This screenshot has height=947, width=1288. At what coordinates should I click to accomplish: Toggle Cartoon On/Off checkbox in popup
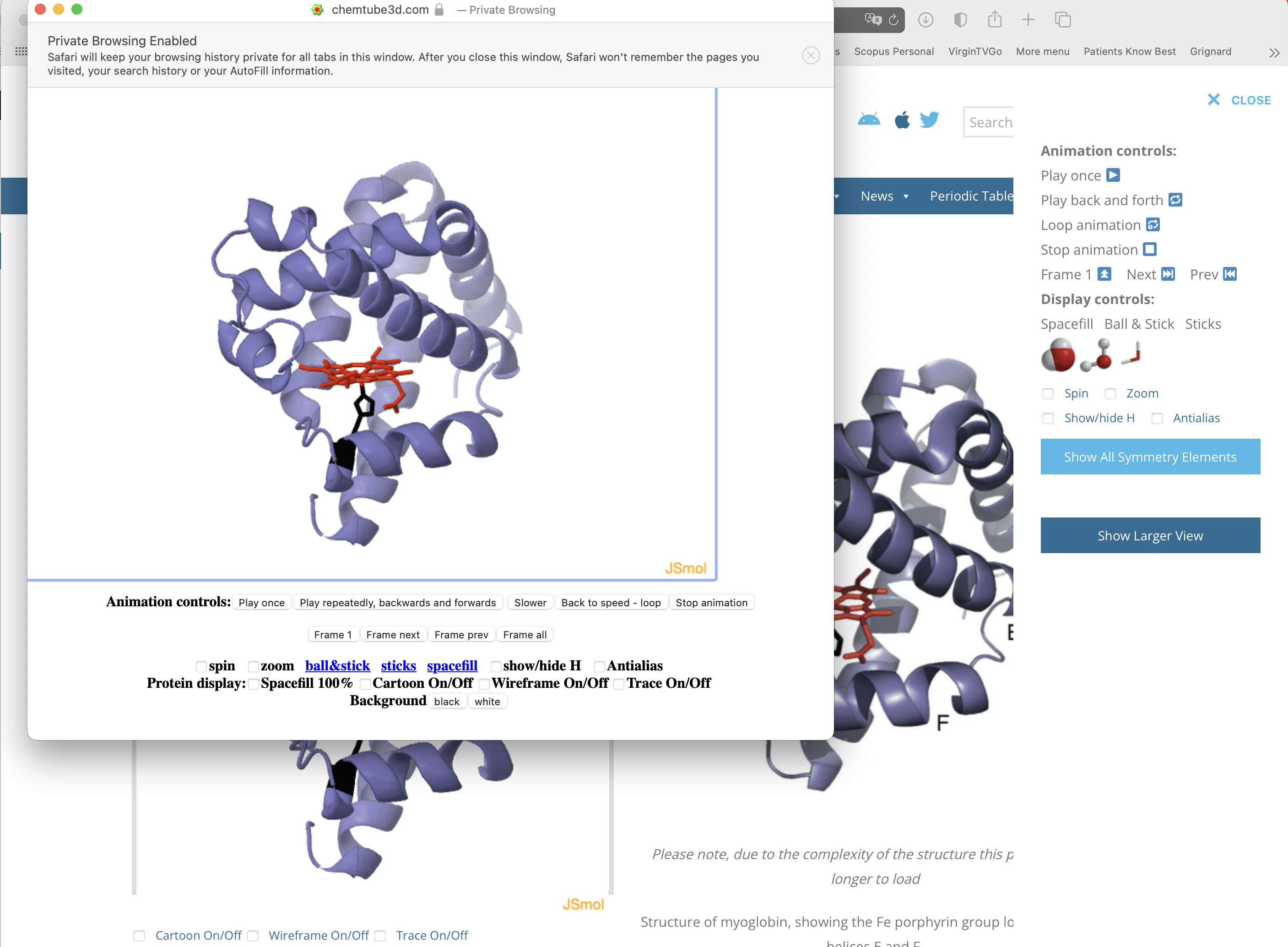pyautogui.click(x=365, y=683)
